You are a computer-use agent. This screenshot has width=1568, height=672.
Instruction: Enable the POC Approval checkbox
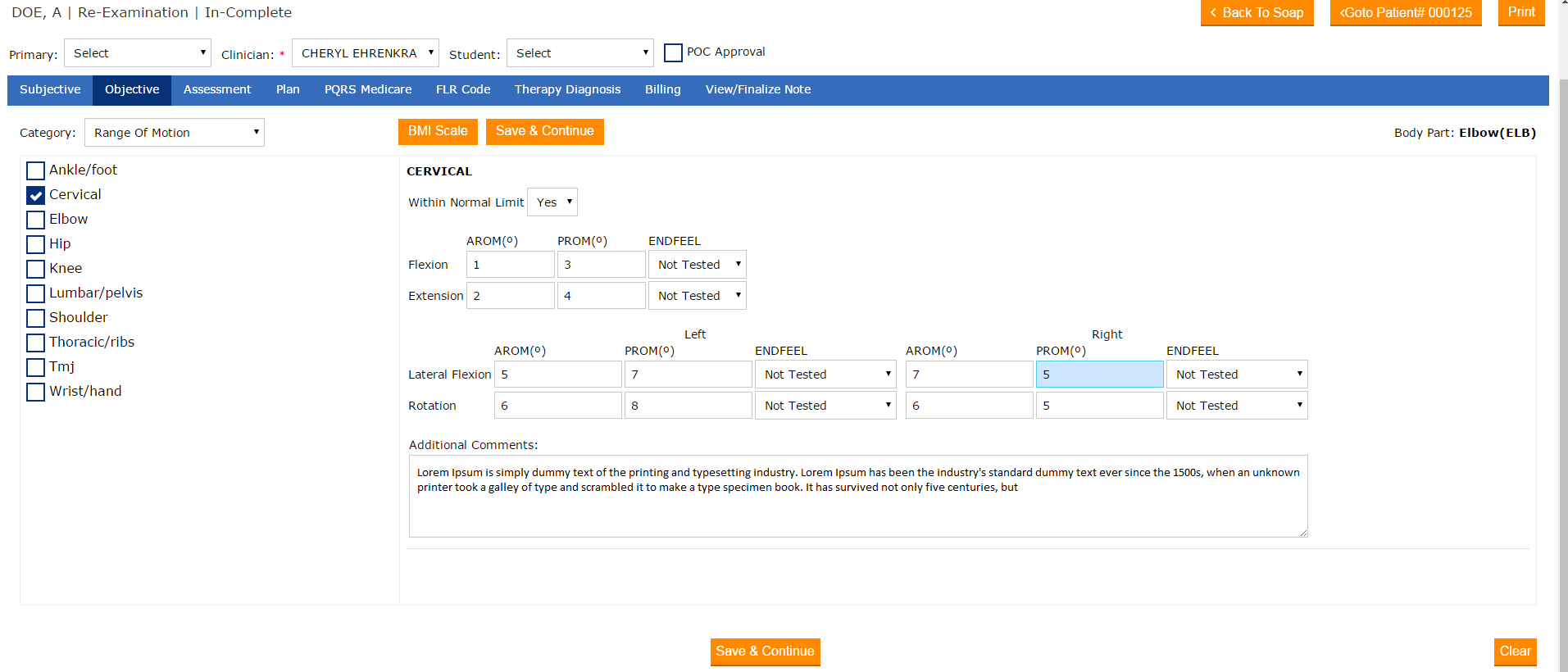[673, 52]
